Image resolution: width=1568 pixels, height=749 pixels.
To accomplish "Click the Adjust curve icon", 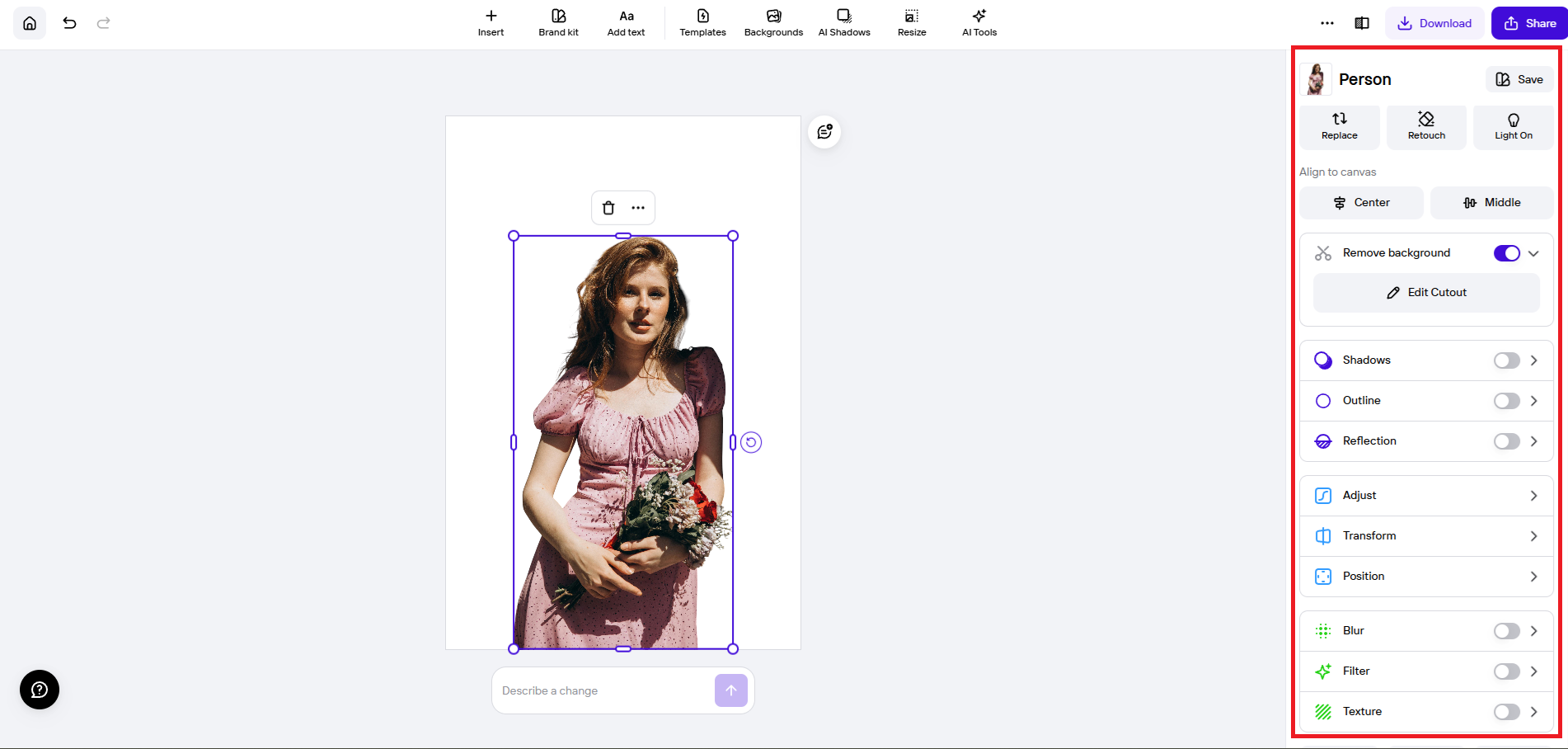I will (x=1323, y=496).
